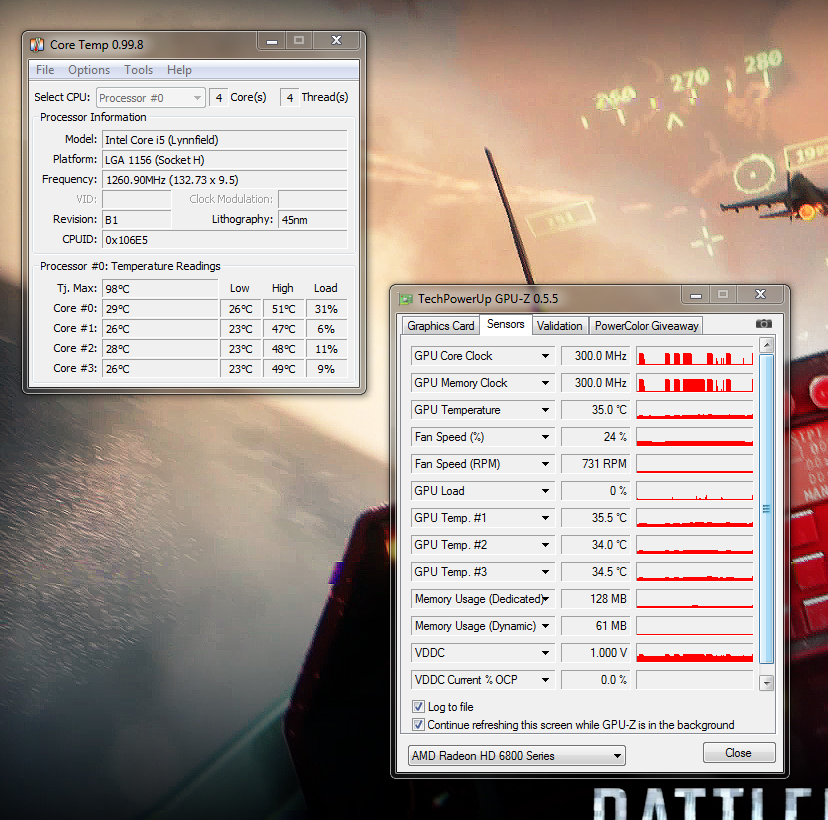Click the camera screenshot icon in GPU-Z
The image size is (828, 820).
point(764,325)
